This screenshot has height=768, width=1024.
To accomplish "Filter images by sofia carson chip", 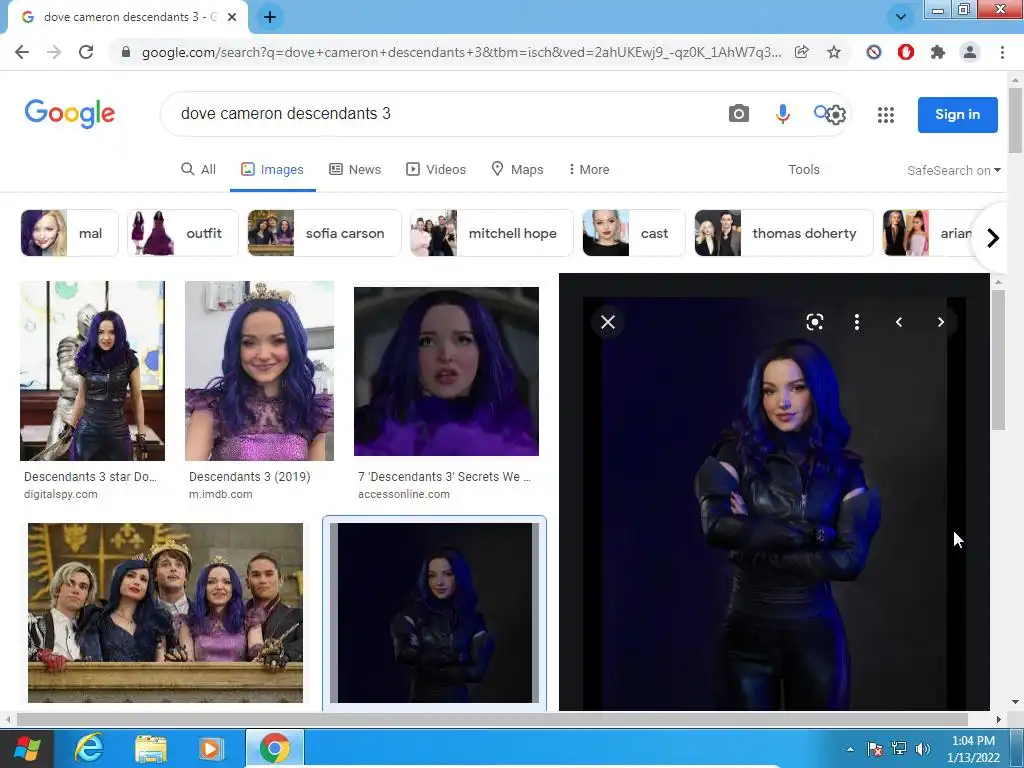I will [324, 233].
